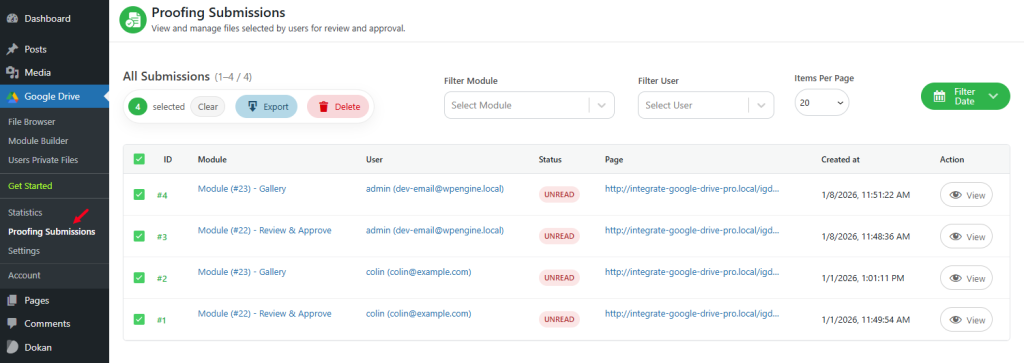Click the Clear selection button

(208, 106)
